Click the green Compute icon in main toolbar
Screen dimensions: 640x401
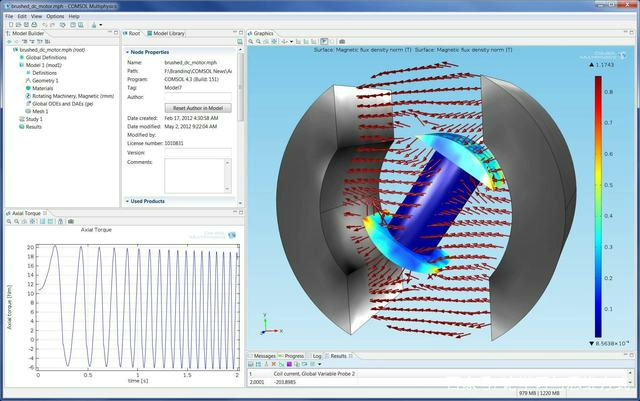94,25
